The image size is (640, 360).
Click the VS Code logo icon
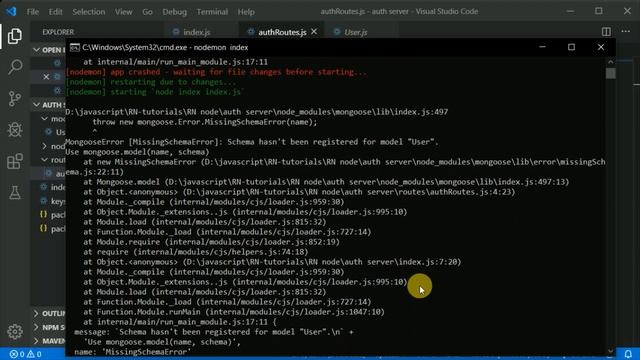click(11, 11)
